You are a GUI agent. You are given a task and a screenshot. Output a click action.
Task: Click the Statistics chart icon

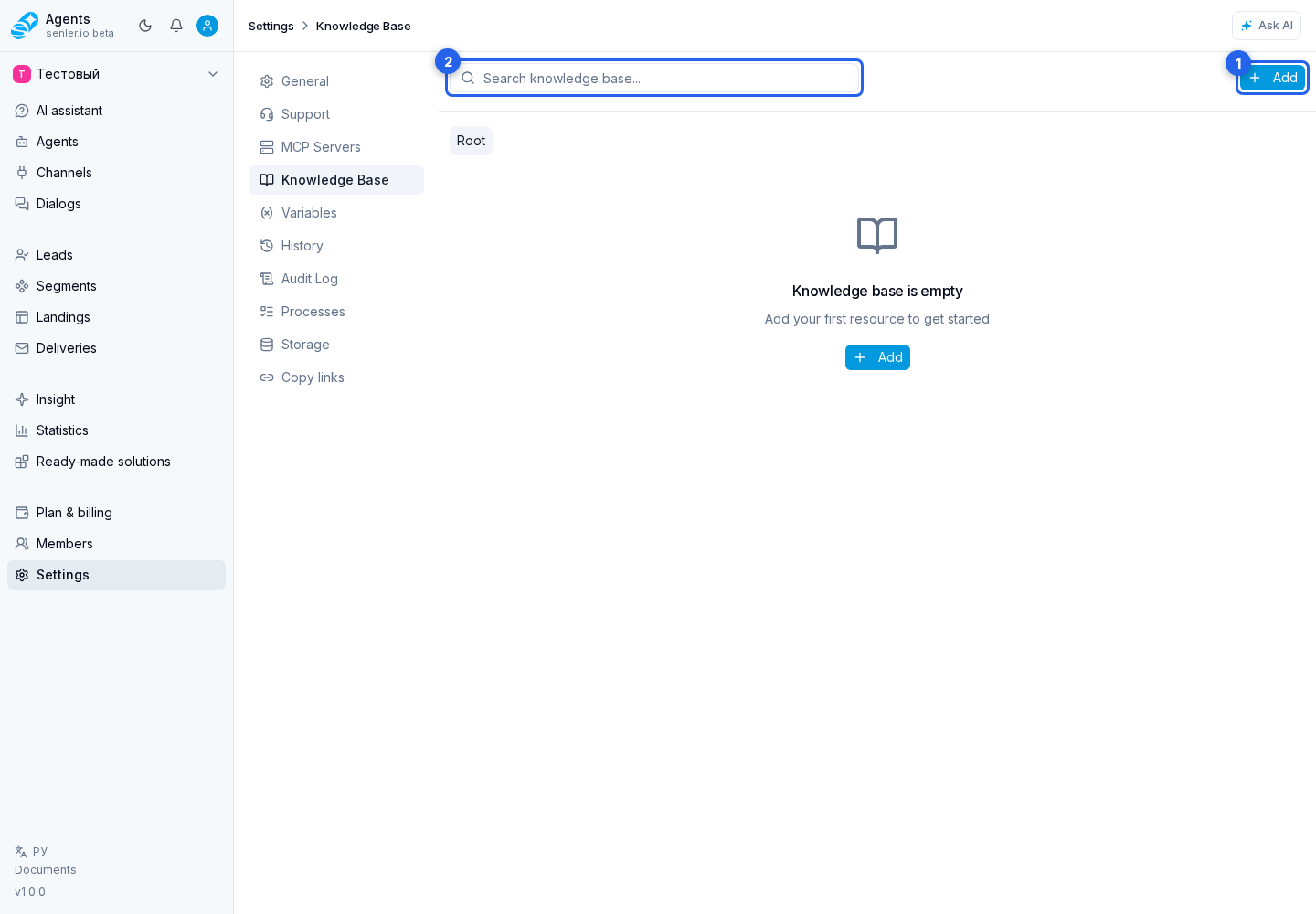coord(22,430)
